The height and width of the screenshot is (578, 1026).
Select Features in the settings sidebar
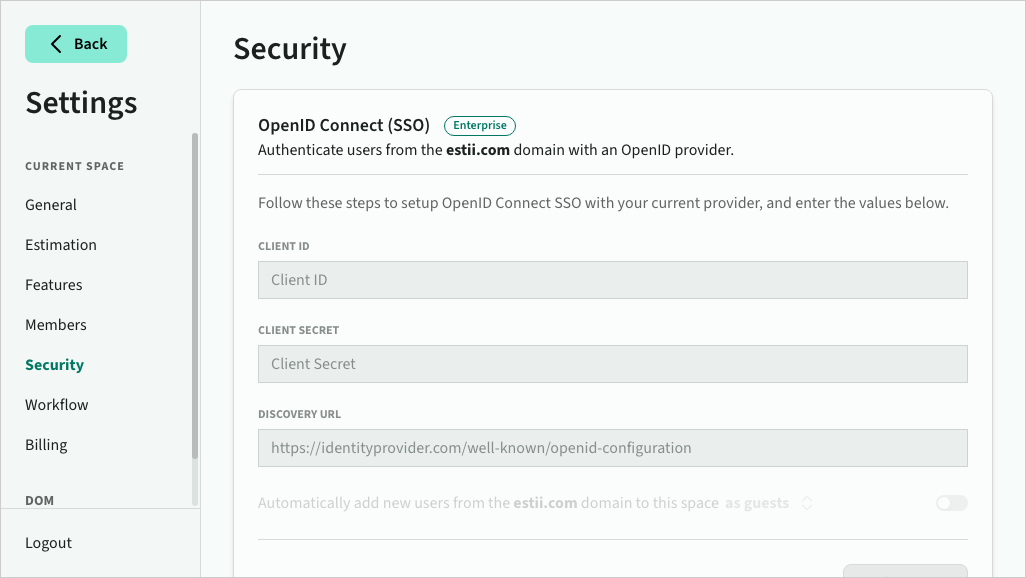(54, 285)
